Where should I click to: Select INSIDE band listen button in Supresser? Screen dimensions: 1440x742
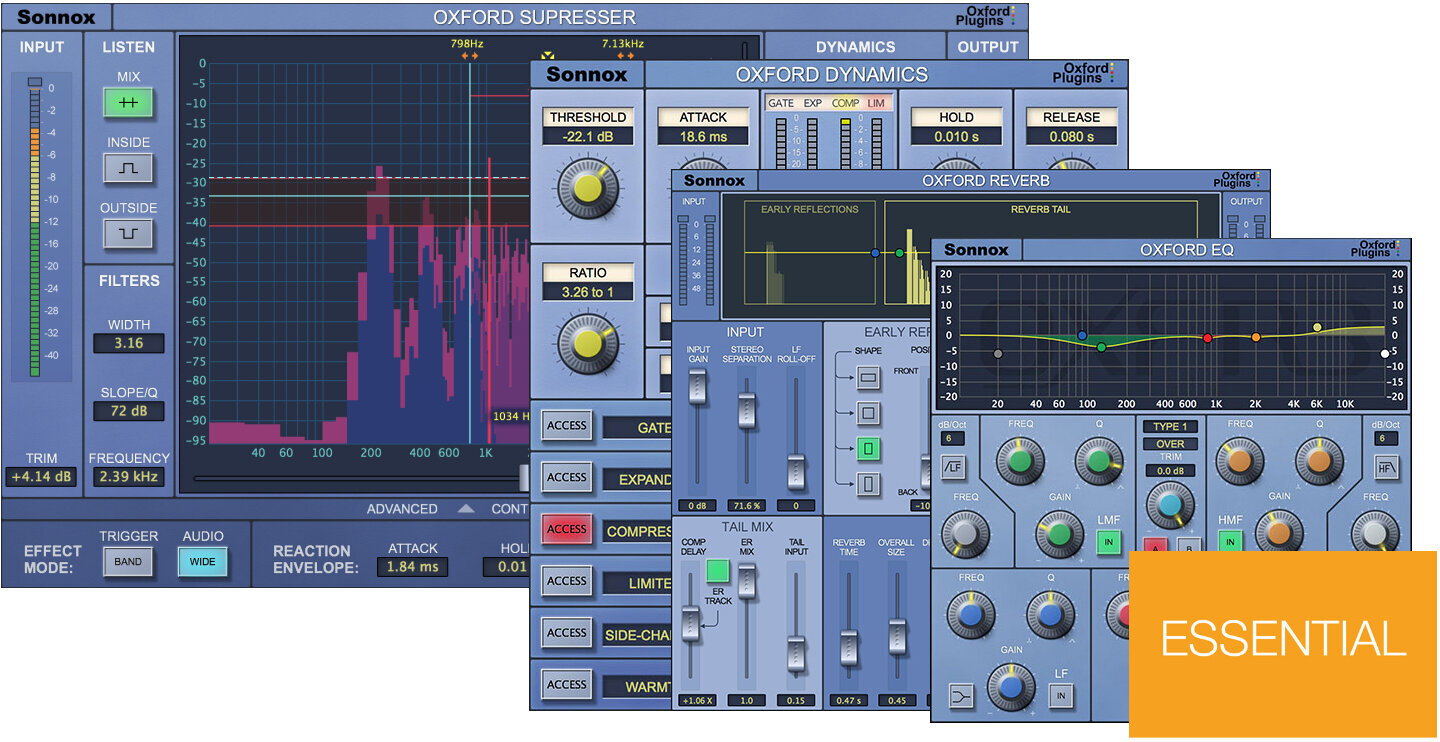pyautogui.click(x=128, y=168)
